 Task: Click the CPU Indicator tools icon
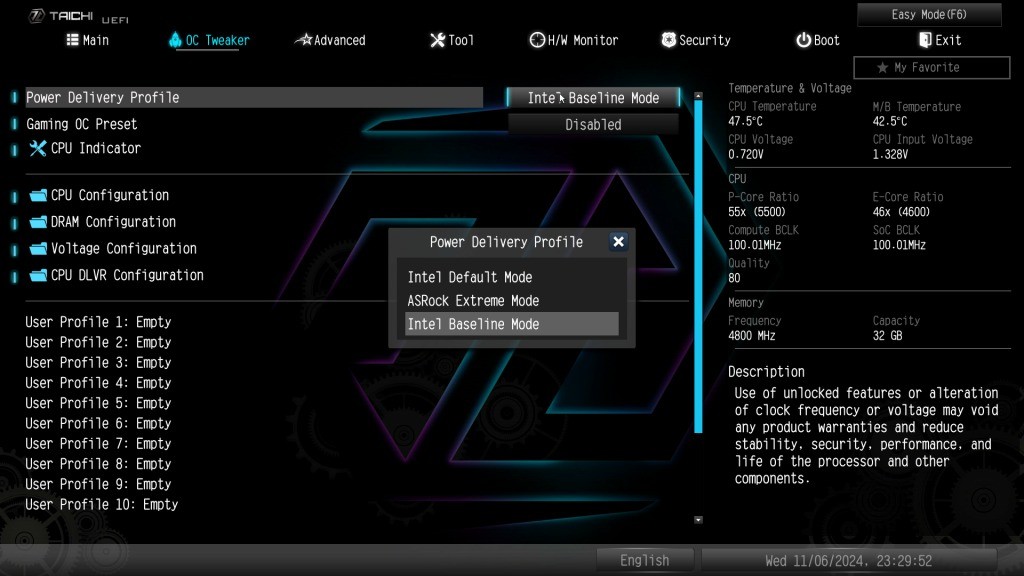pos(38,148)
